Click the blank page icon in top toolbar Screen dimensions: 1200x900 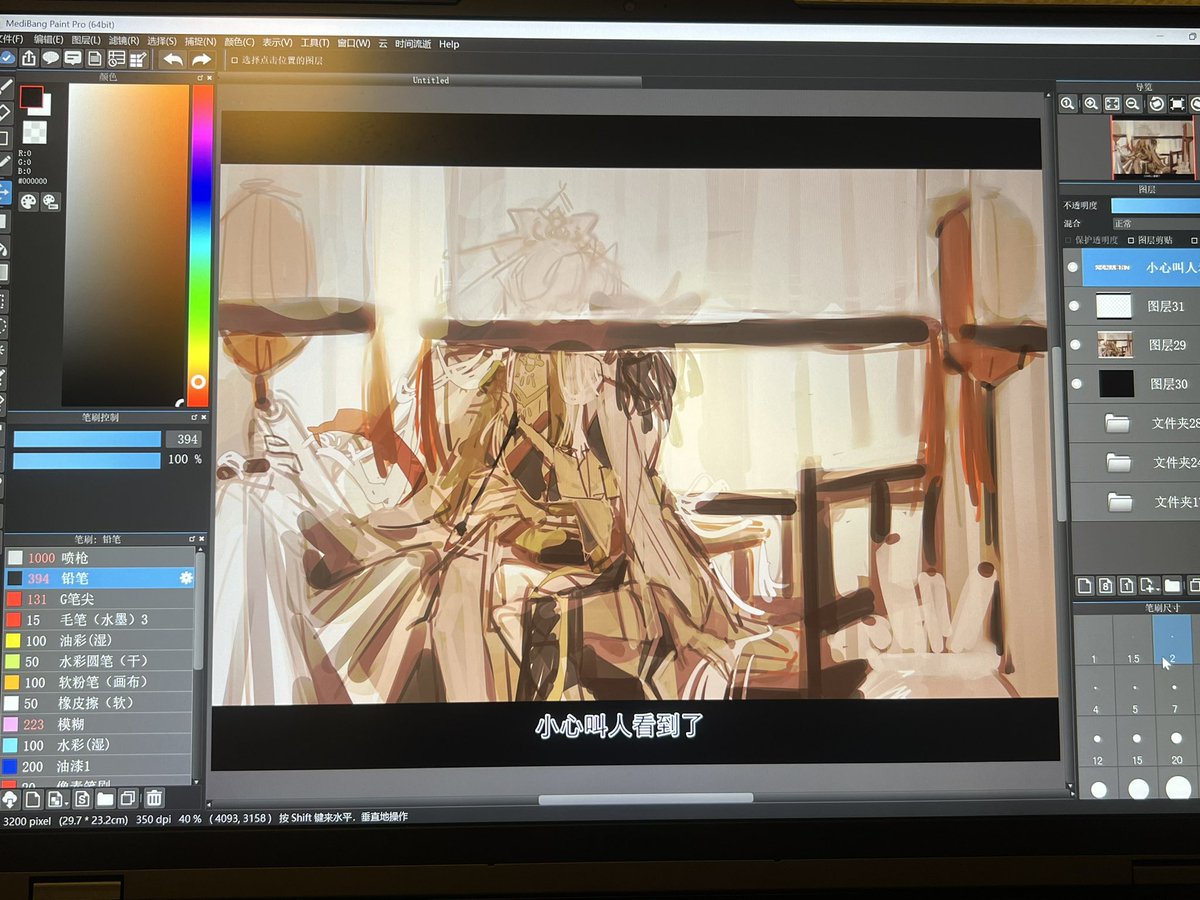(95, 59)
